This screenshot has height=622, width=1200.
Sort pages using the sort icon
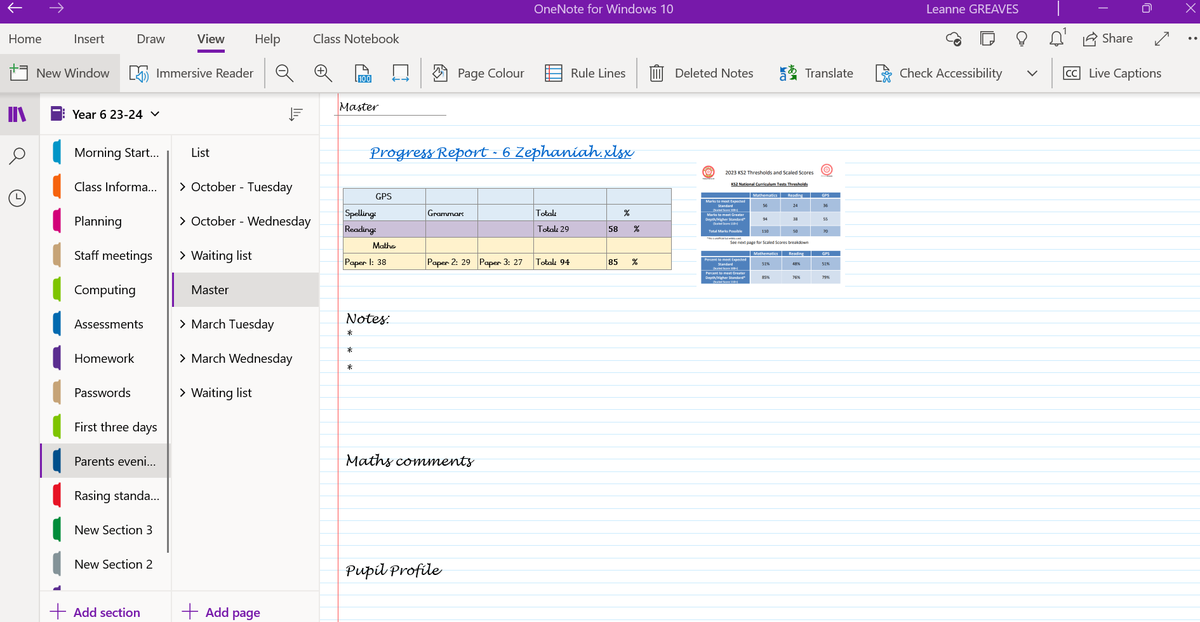[295, 115]
